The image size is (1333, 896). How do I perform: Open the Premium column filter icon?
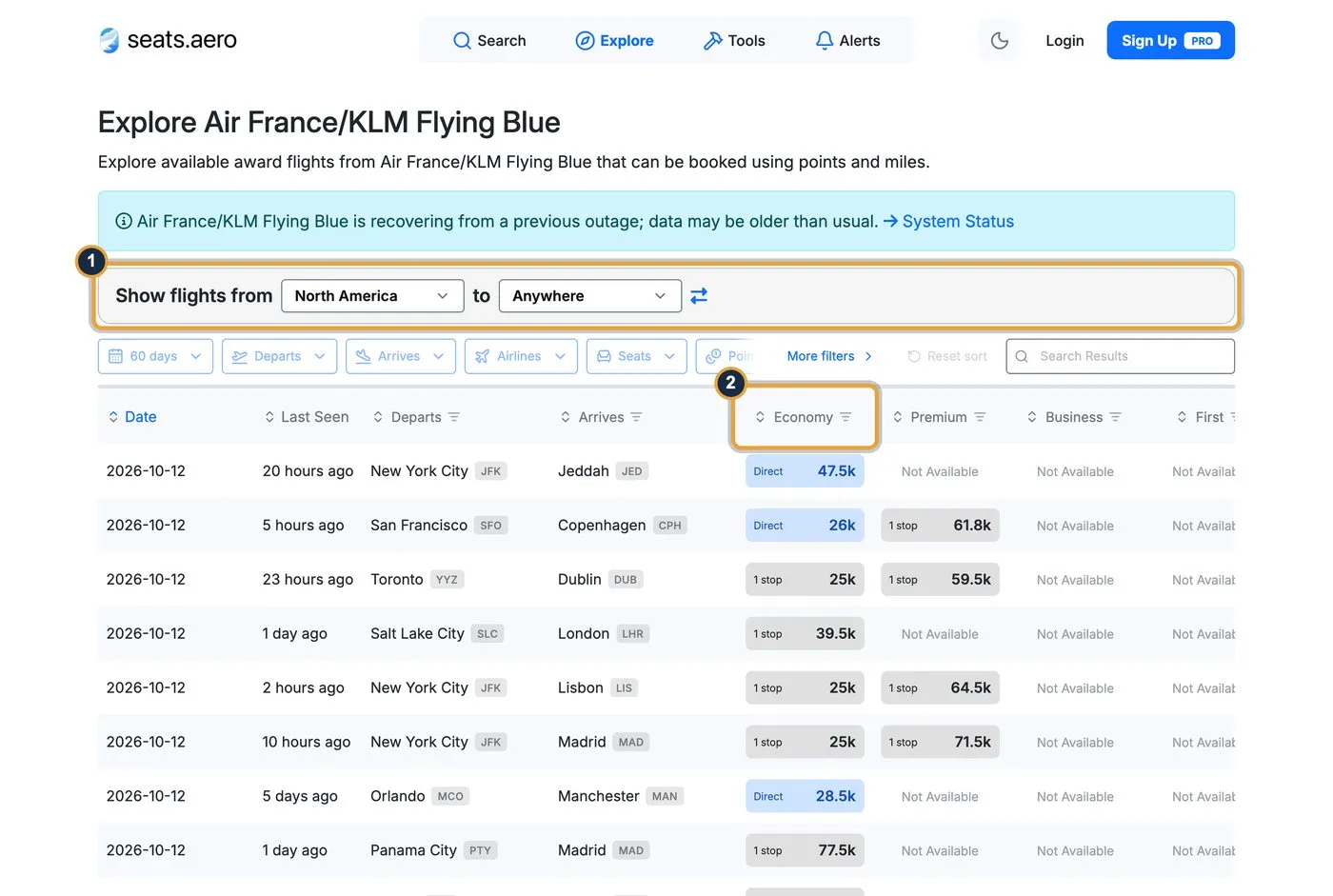(x=980, y=417)
